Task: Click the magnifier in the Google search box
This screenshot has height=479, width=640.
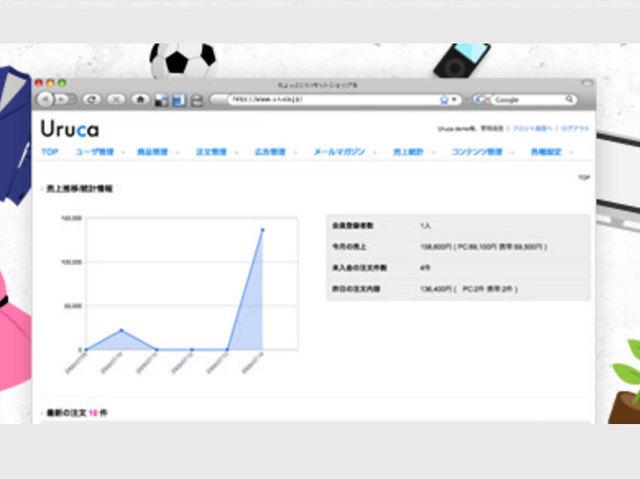Action: coord(569,99)
